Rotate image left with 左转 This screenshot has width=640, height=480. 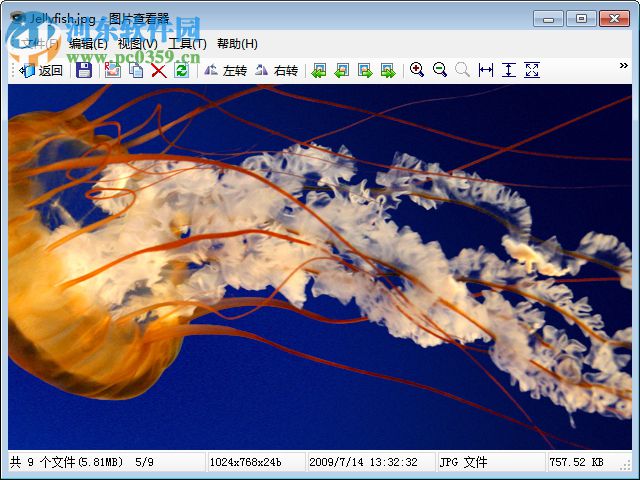tap(225, 70)
